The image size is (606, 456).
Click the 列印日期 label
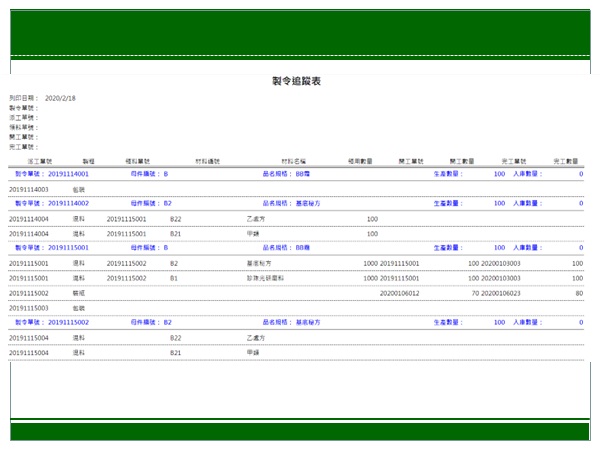[x=23, y=98]
